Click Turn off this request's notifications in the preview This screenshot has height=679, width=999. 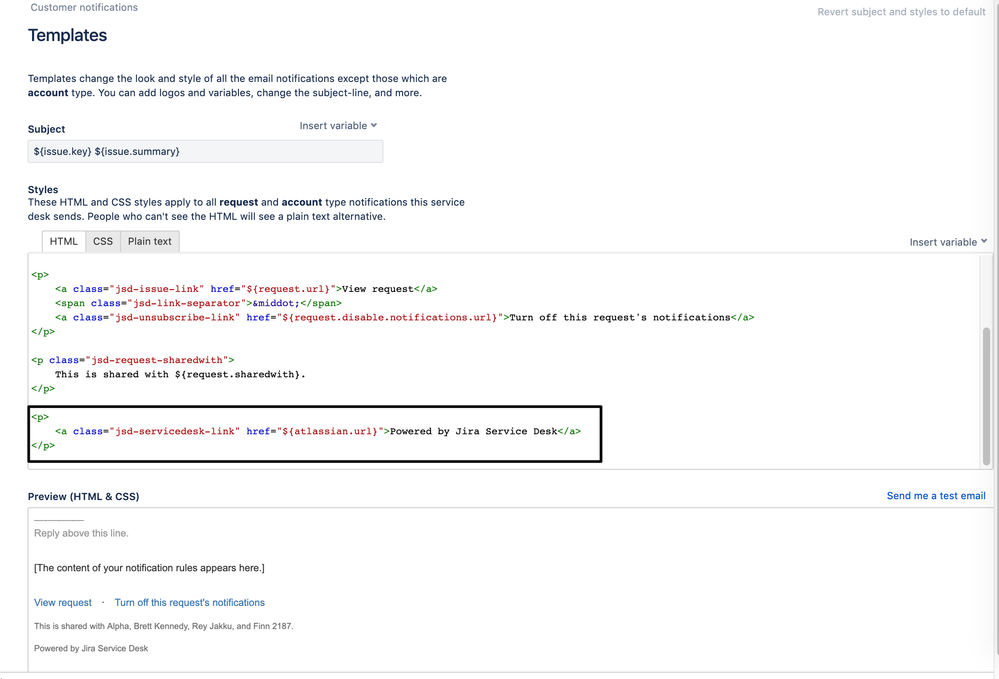click(189, 602)
